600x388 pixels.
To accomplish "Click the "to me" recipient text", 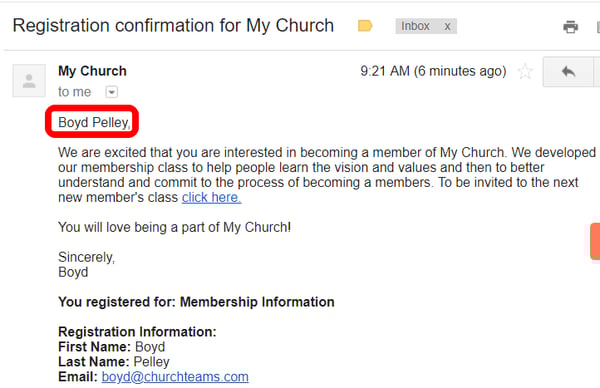I will tap(75, 92).
